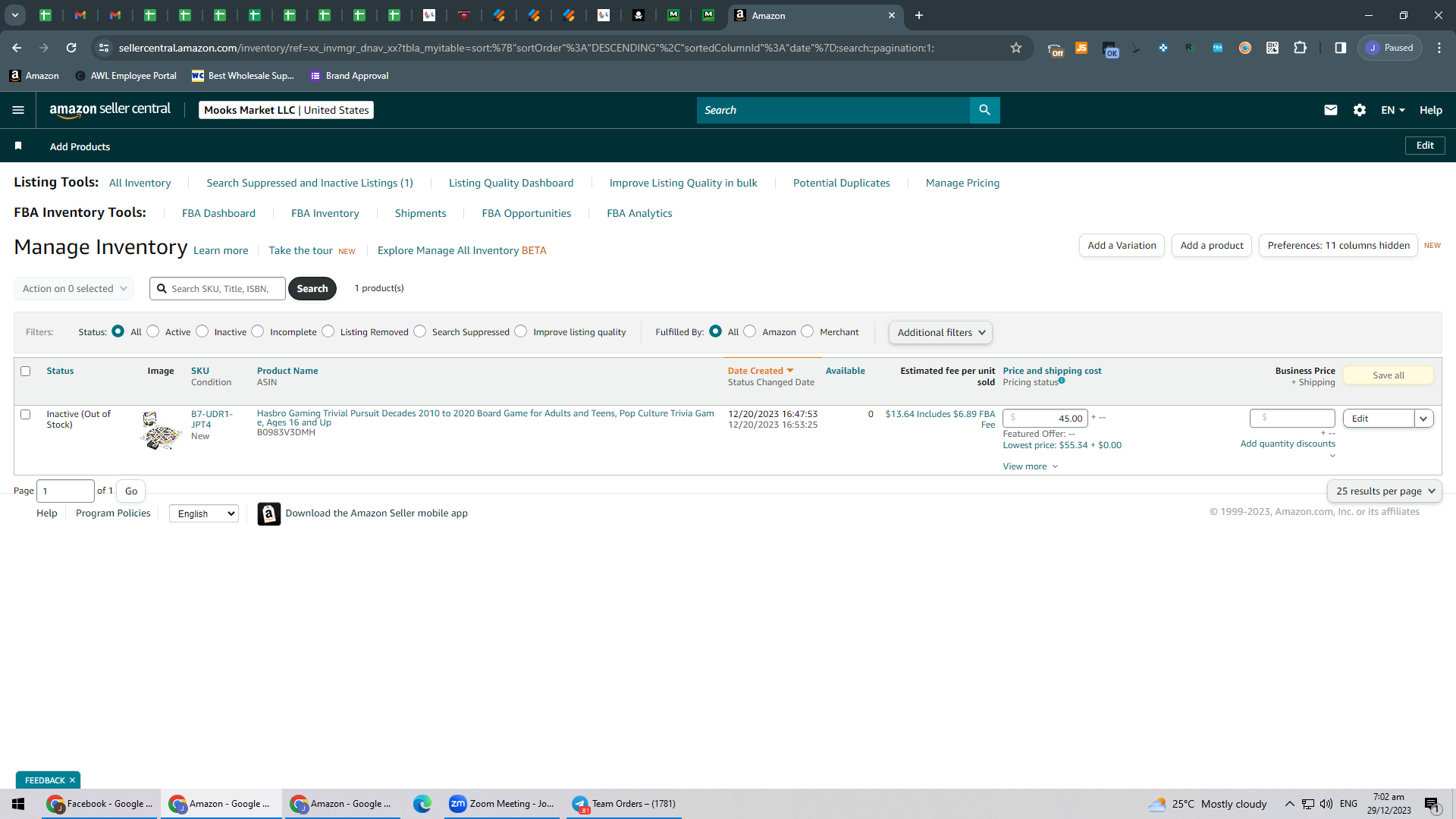Go back to the previous page

[x=17, y=48]
